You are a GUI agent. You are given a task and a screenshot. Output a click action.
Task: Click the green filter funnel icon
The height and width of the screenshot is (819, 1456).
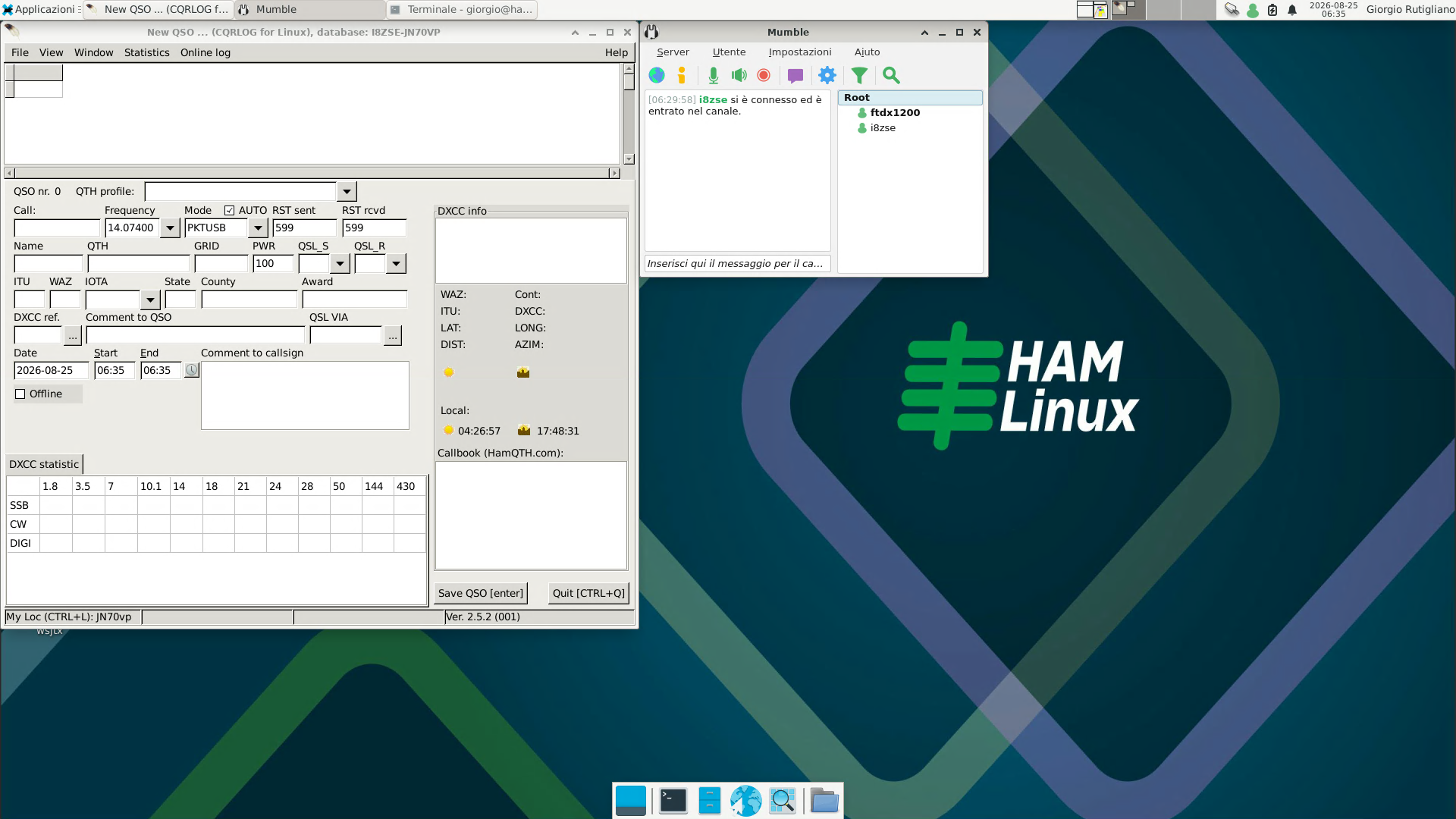(x=859, y=75)
